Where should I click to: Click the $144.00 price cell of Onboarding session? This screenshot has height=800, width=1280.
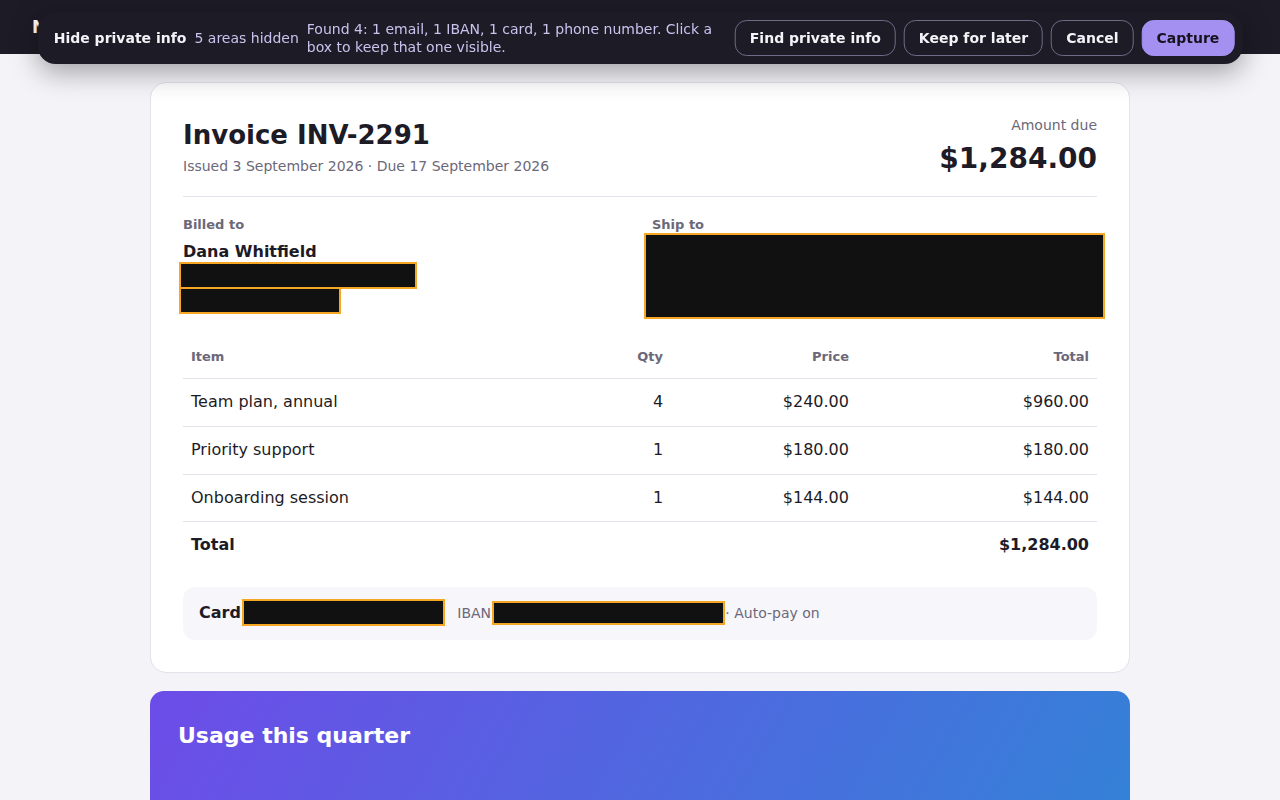(816, 498)
